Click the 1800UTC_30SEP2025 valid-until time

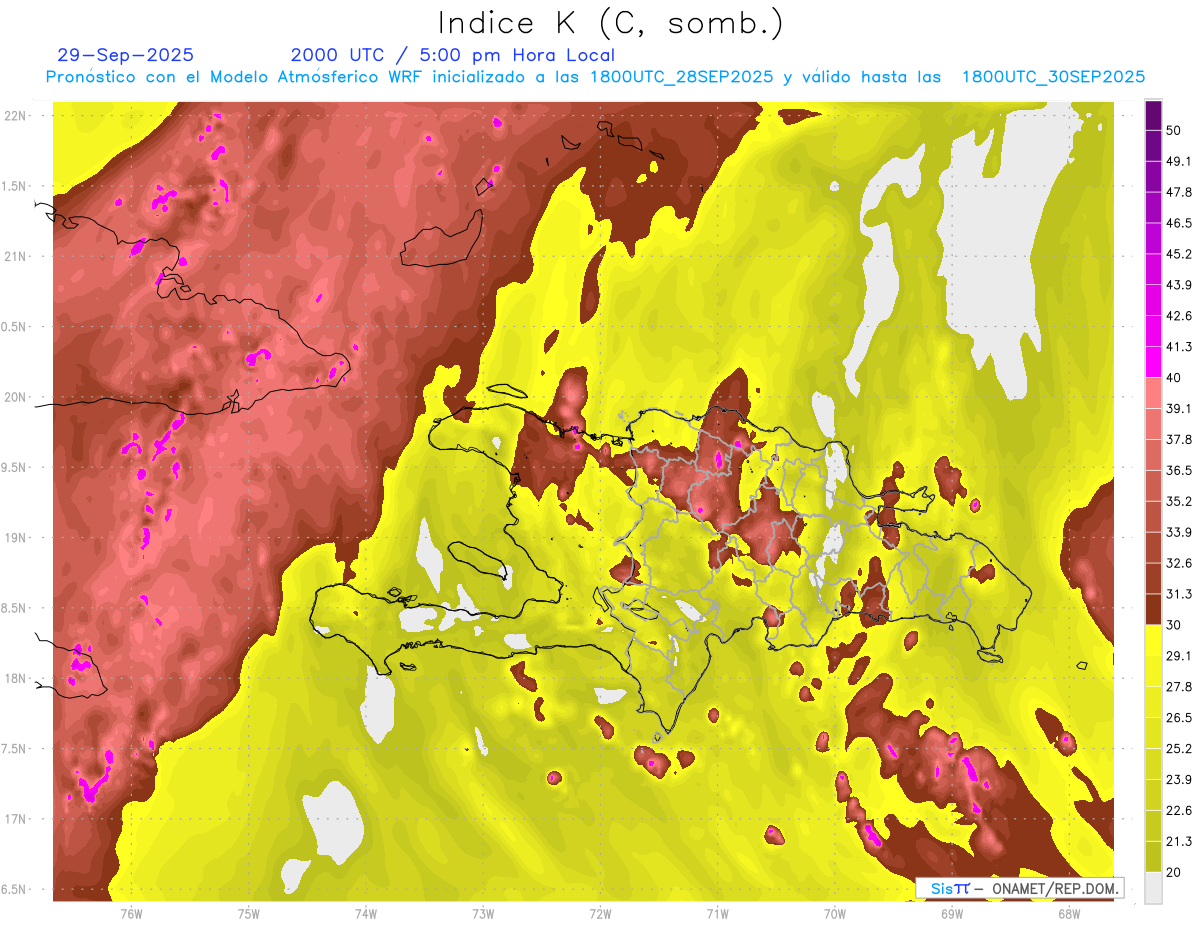[1053, 77]
